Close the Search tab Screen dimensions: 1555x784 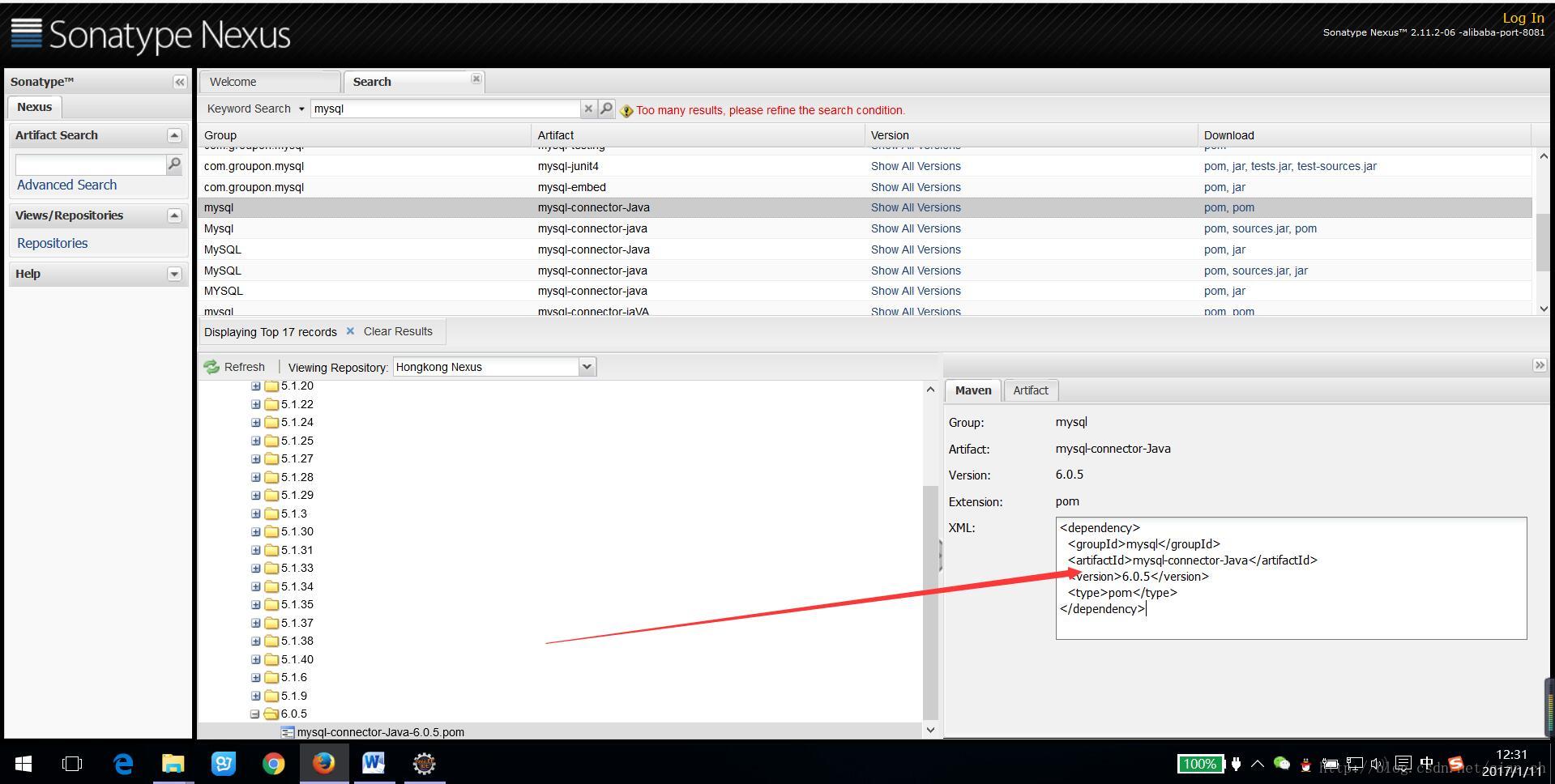pyautogui.click(x=476, y=79)
